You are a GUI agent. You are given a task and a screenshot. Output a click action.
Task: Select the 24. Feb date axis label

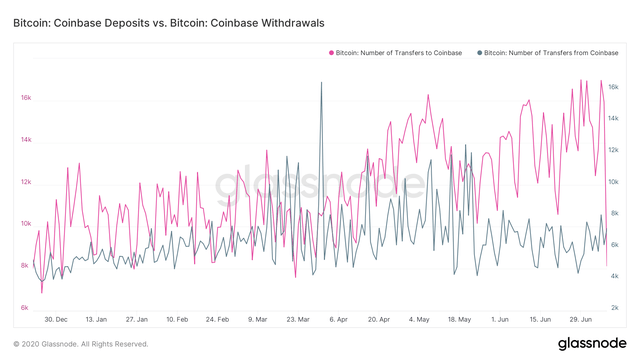[218, 319]
